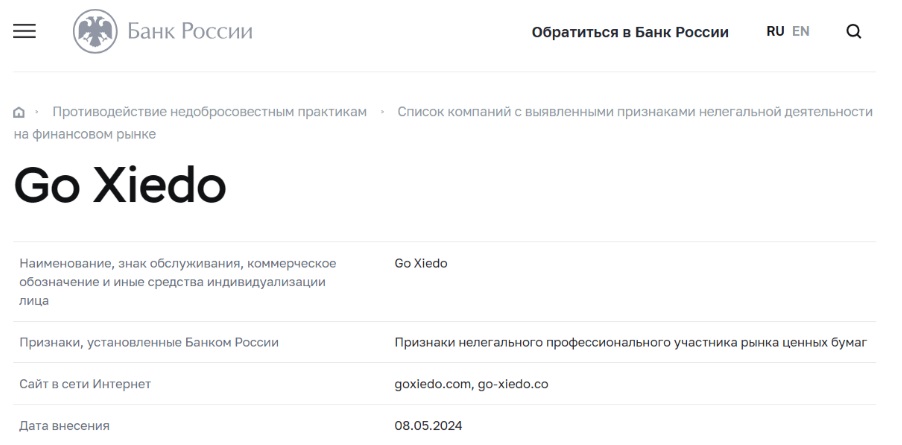The width and height of the screenshot is (902, 445).
Task: Open the hamburger main menu
Action: (24, 31)
